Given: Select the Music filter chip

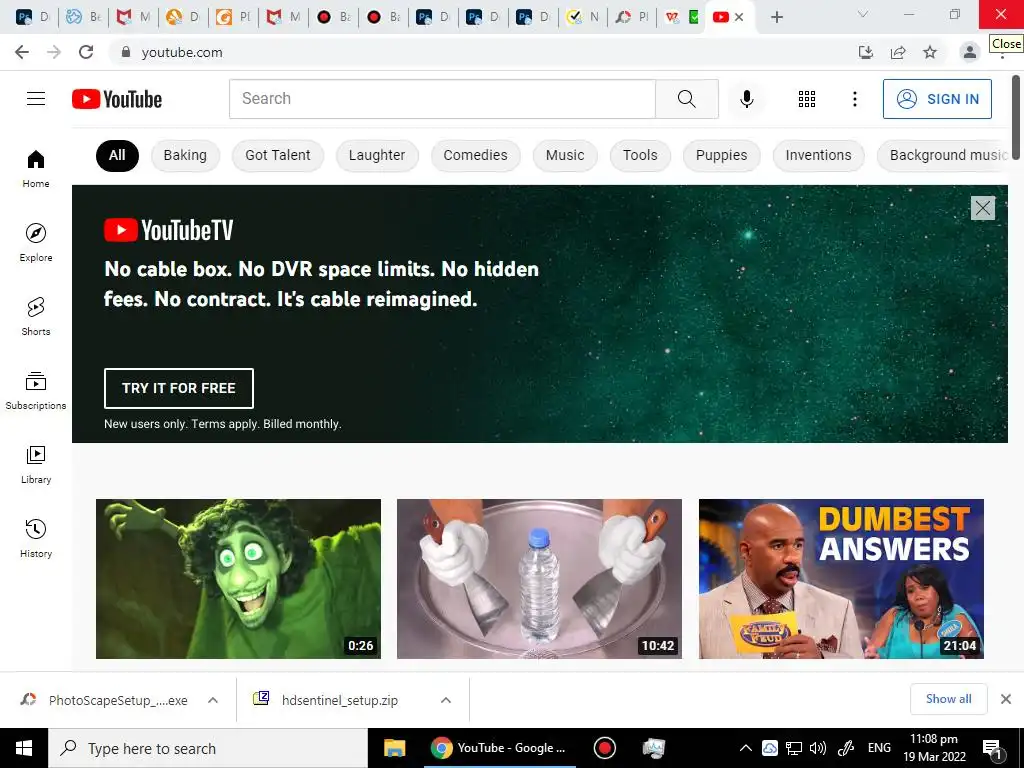Looking at the screenshot, I should tap(565, 155).
